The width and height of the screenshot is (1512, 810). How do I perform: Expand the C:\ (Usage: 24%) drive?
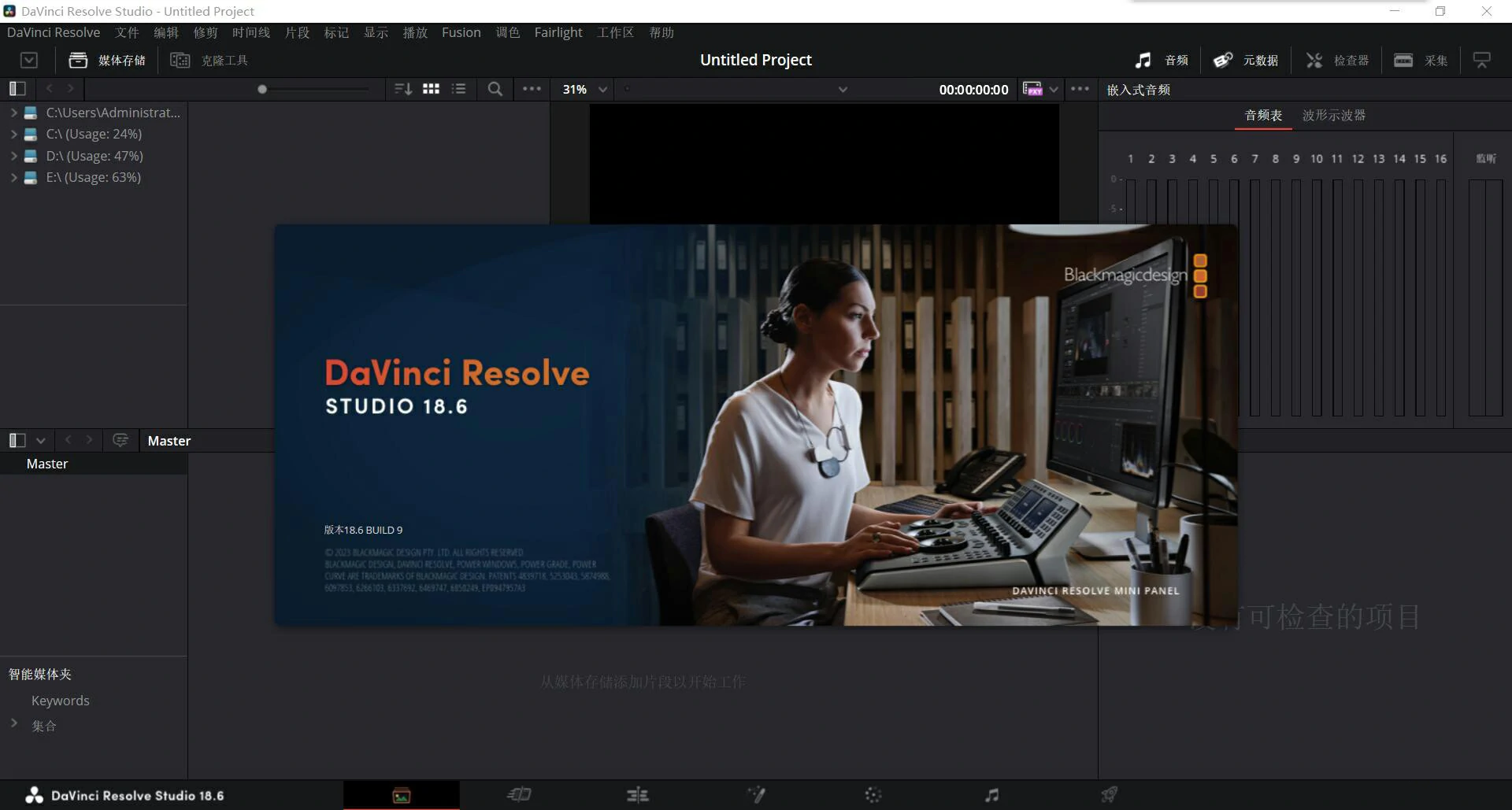pos(13,134)
